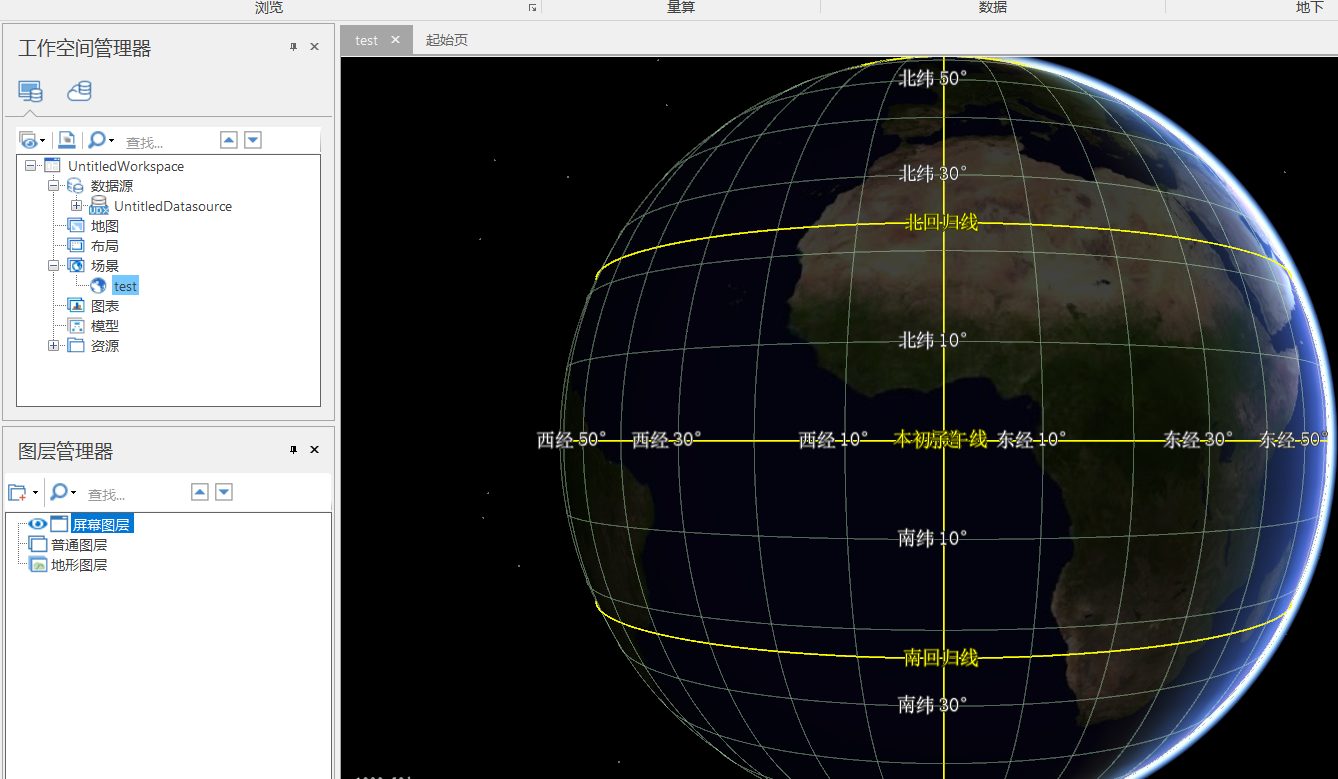This screenshot has height=779, width=1338.
Task: Close the 图层管理器 panel
Action: pos(314,450)
